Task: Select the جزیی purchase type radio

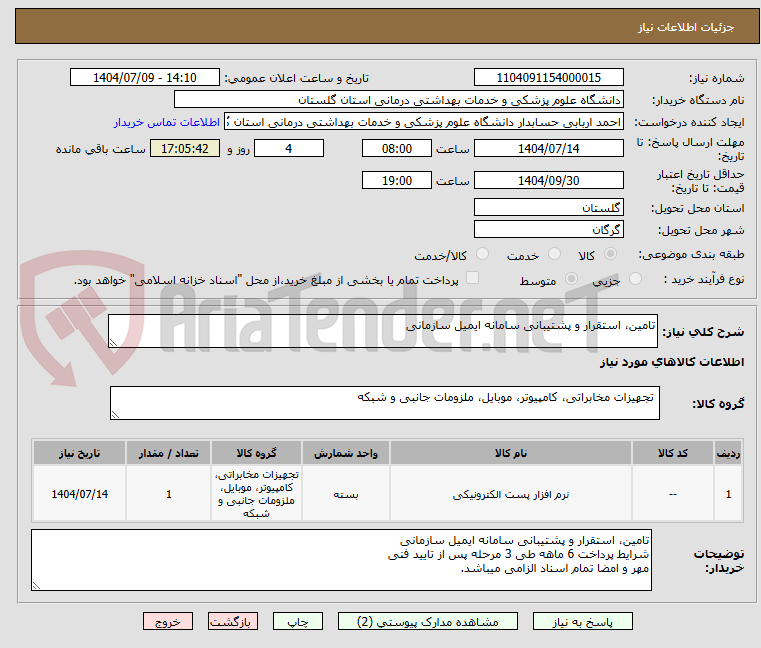Action: (635, 279)
